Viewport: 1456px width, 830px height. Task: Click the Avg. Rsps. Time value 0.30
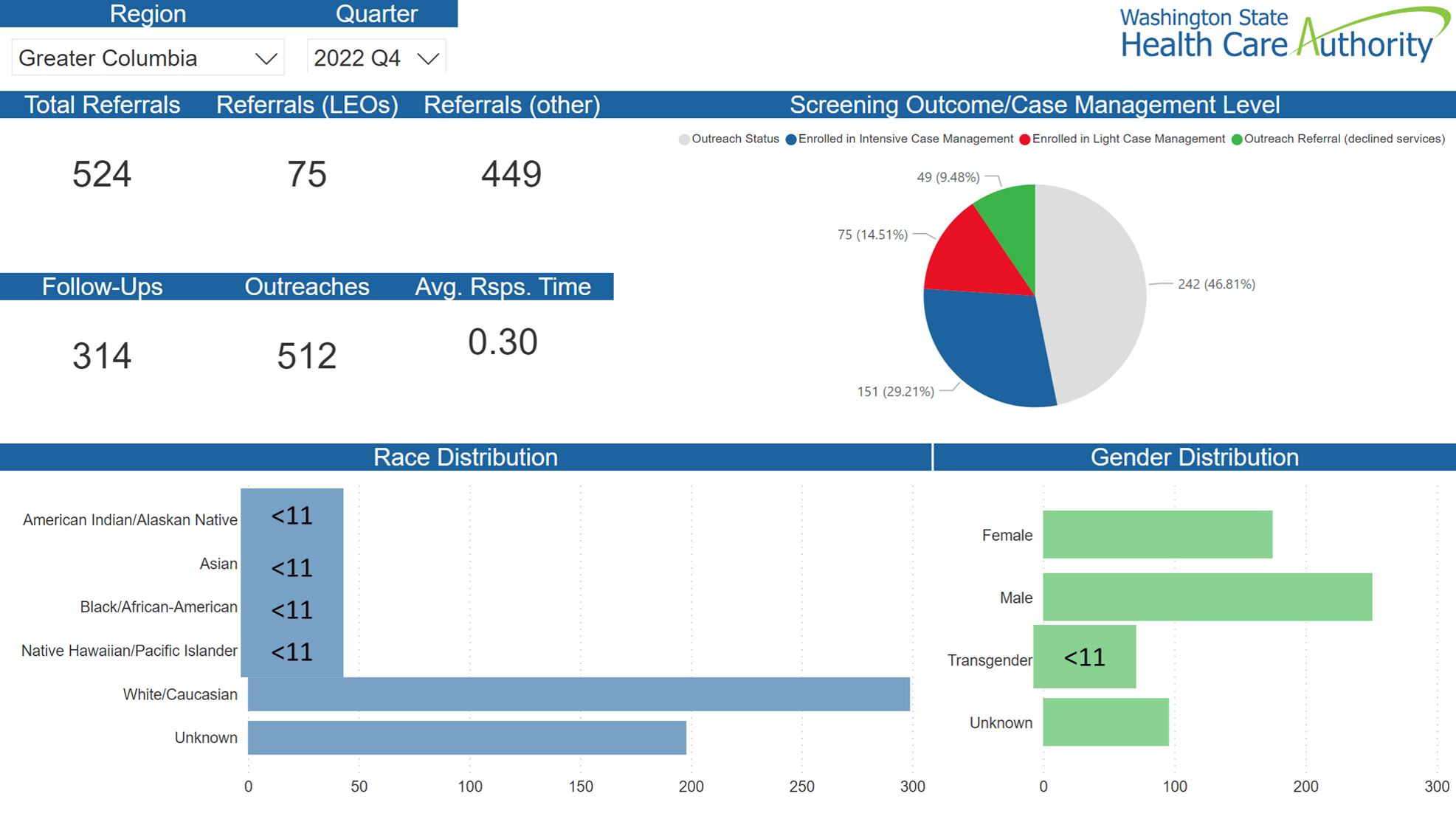pyautogui.click(x=503, y=342)
